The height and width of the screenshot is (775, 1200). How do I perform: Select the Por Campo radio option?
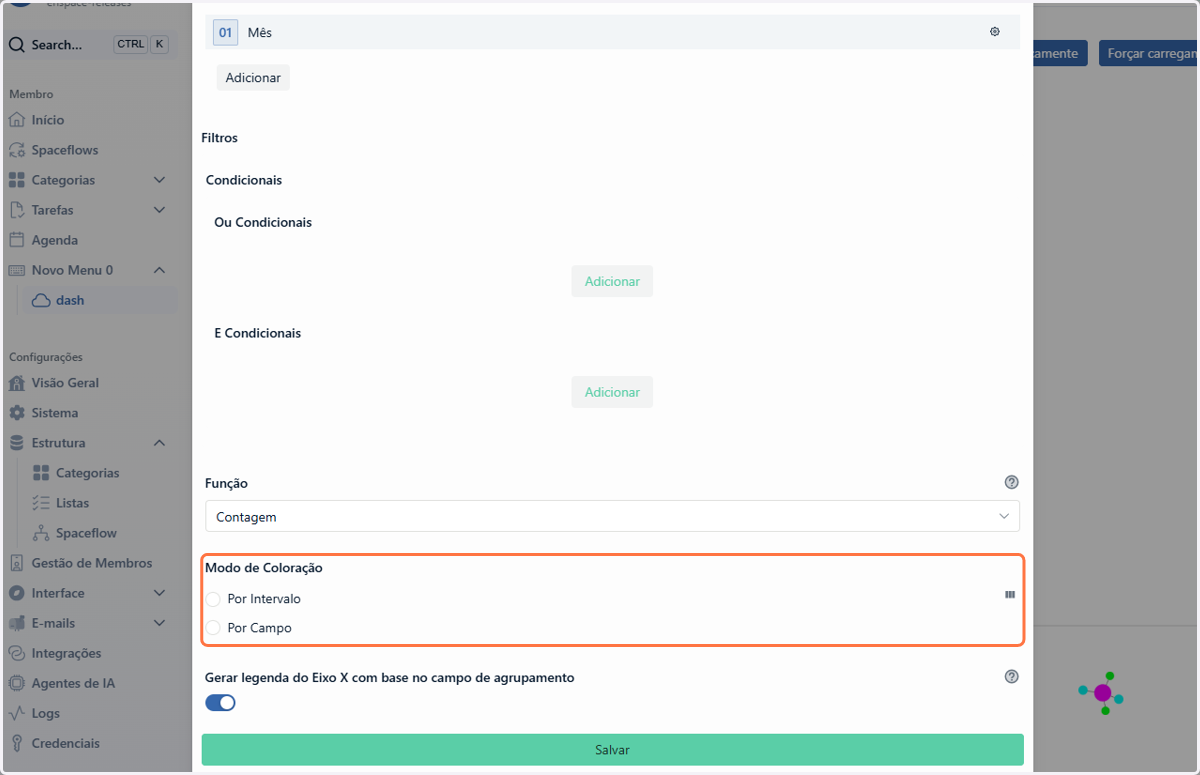pyautogui.click(x=213, y=628)
